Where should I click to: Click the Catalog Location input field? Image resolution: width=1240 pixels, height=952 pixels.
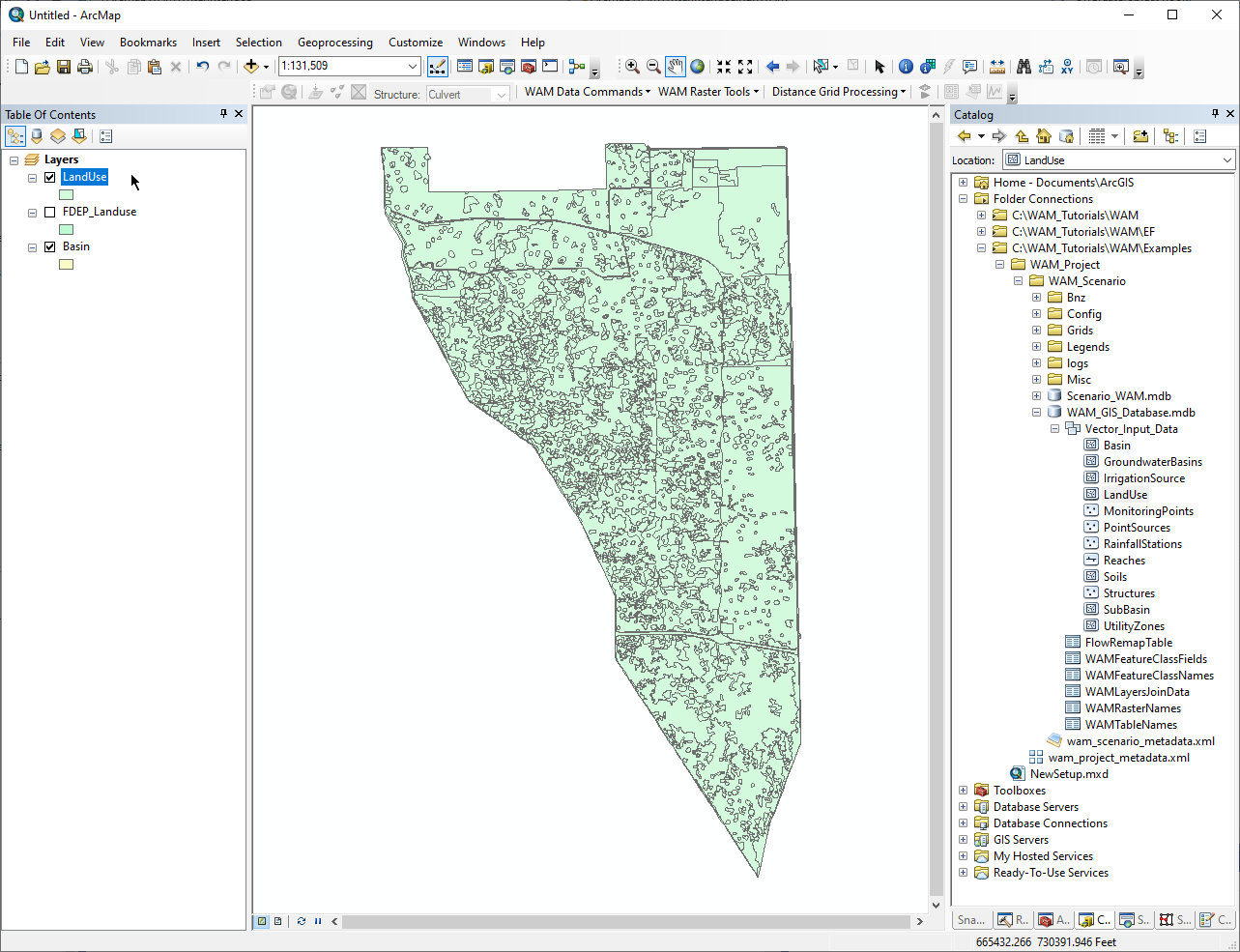1118,160
